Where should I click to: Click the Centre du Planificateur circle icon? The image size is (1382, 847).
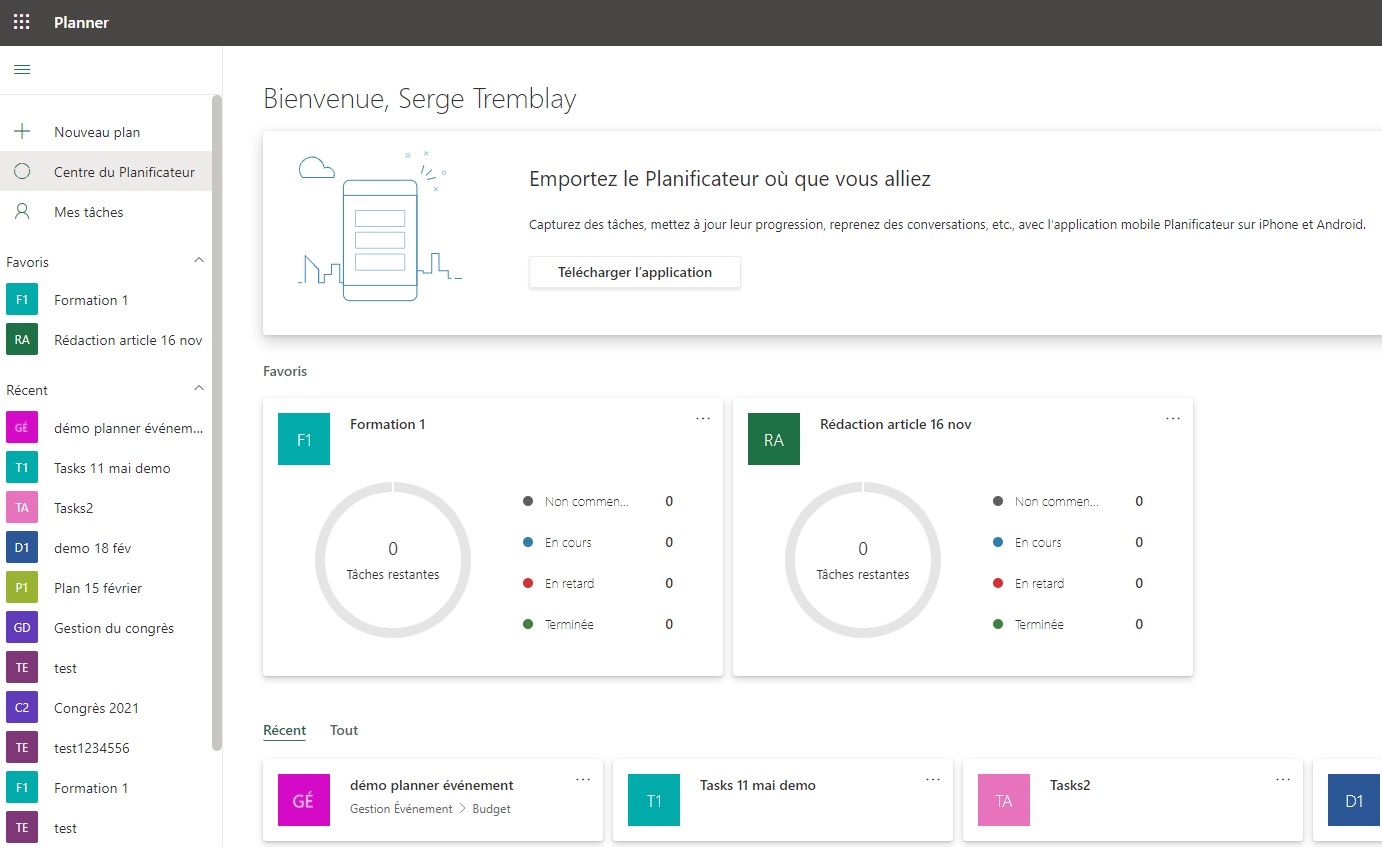[x=22, y=172]
